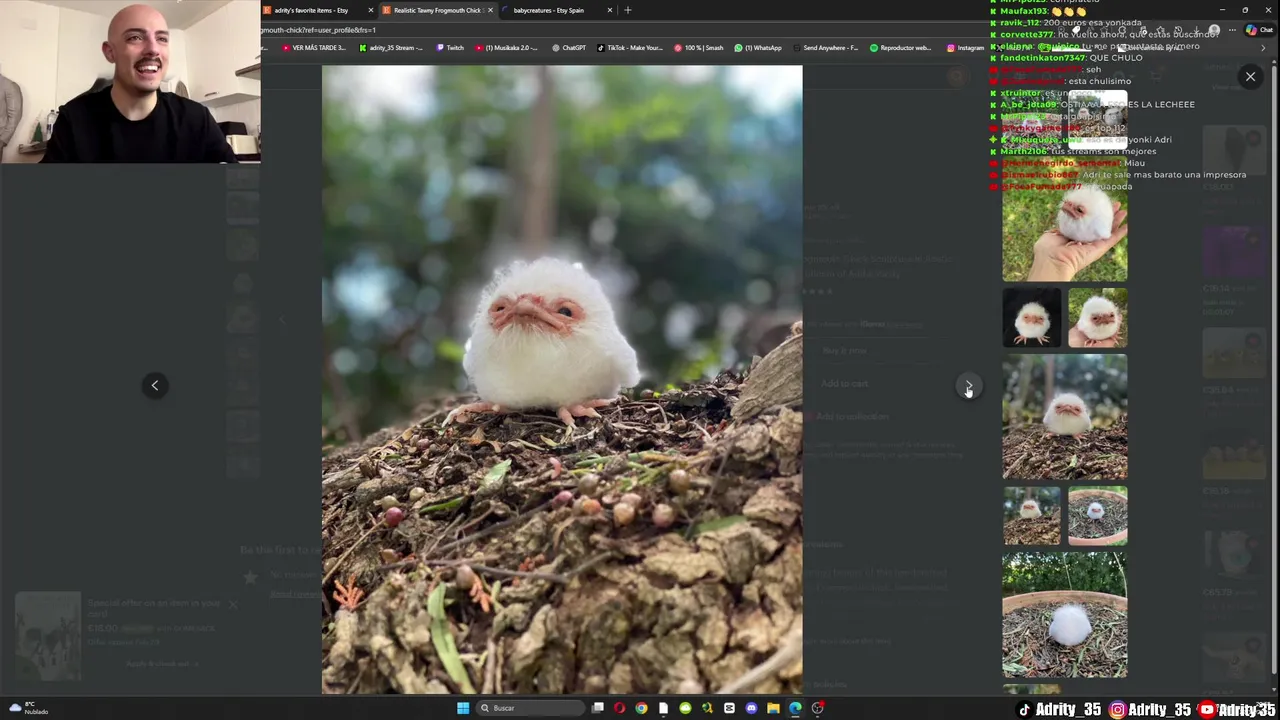This screenshot has width=1280, height=720.
Task: Launch Opera from the taskbar
Action: coord(620,708)
